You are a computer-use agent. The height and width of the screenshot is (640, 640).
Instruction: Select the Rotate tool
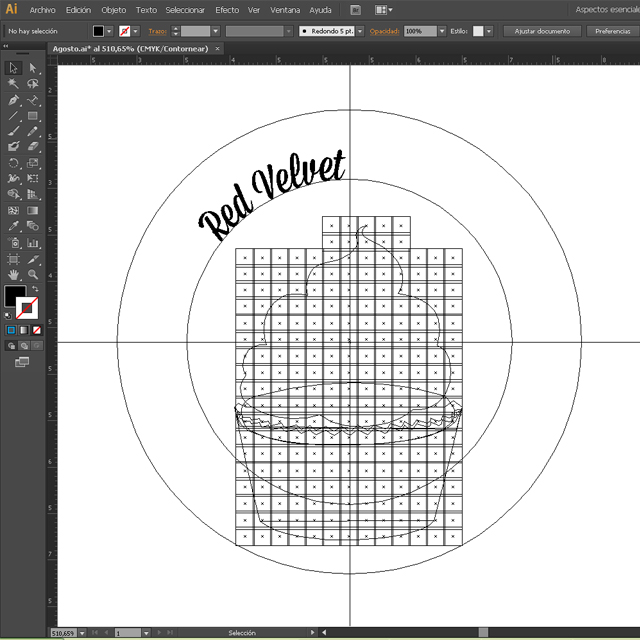pos(13,163)
